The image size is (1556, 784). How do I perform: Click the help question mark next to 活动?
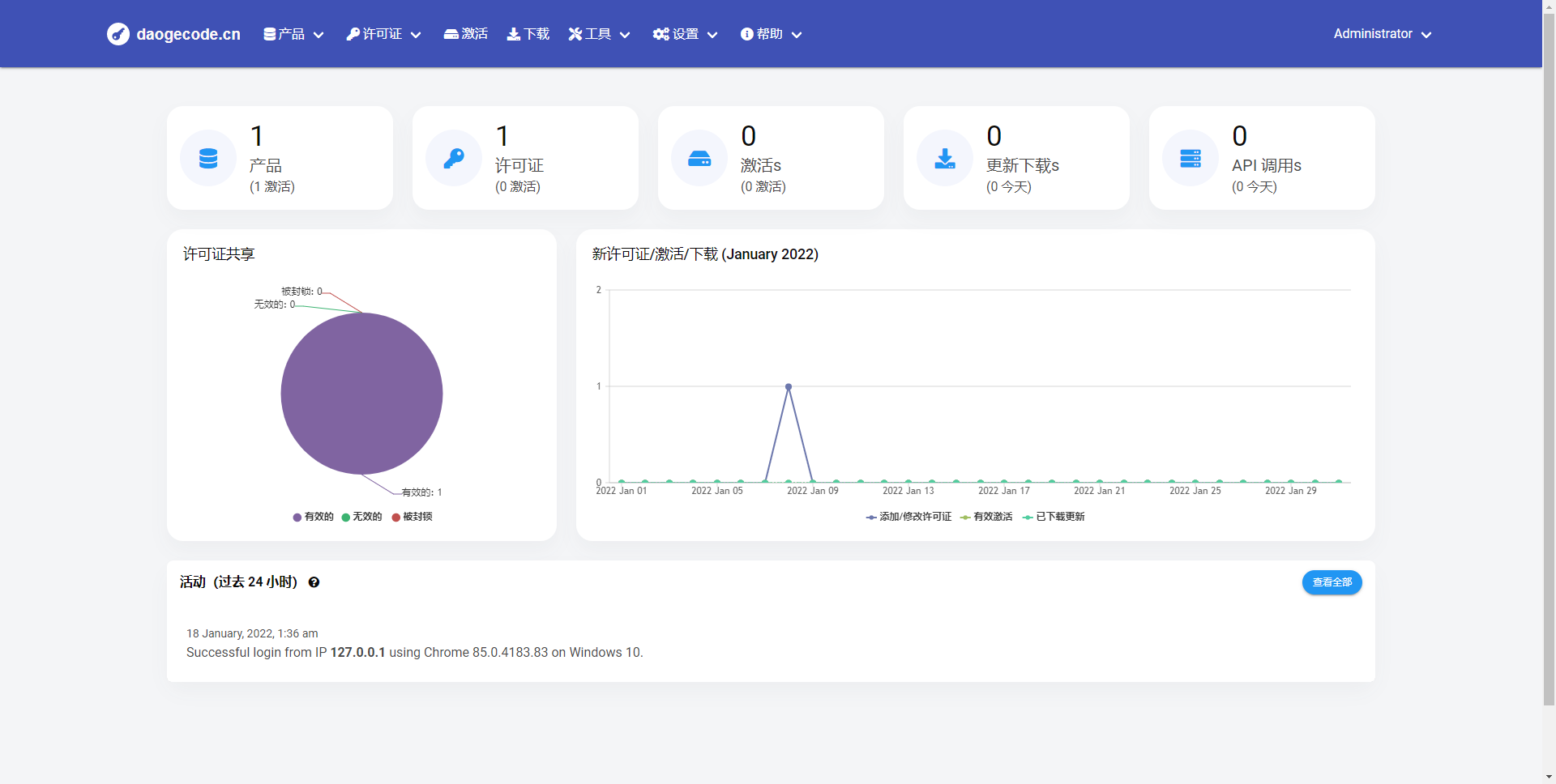(x=314, y=582)
